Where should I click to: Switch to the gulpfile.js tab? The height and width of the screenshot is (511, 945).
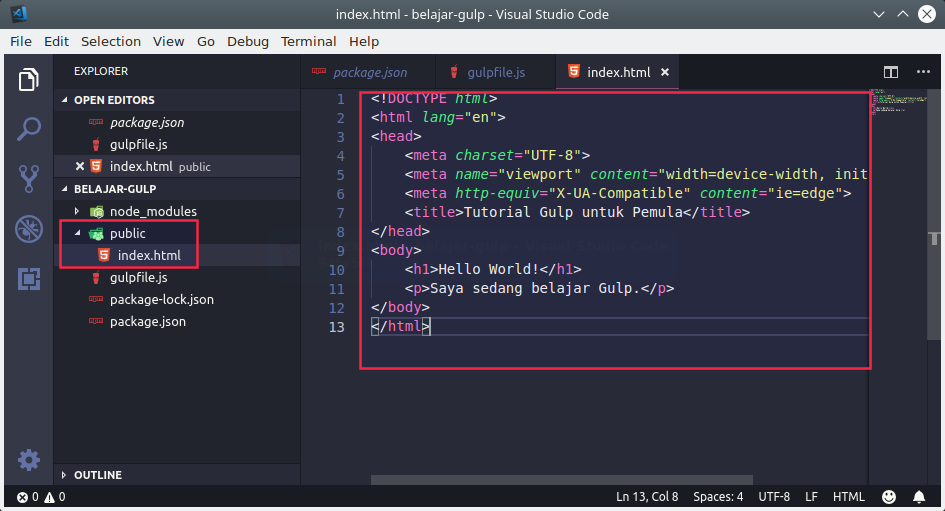click(495, 72)
